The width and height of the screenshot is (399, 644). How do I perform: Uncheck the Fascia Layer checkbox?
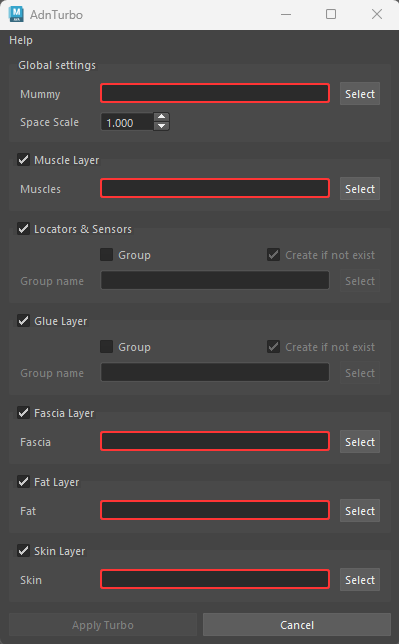[23, 412]
